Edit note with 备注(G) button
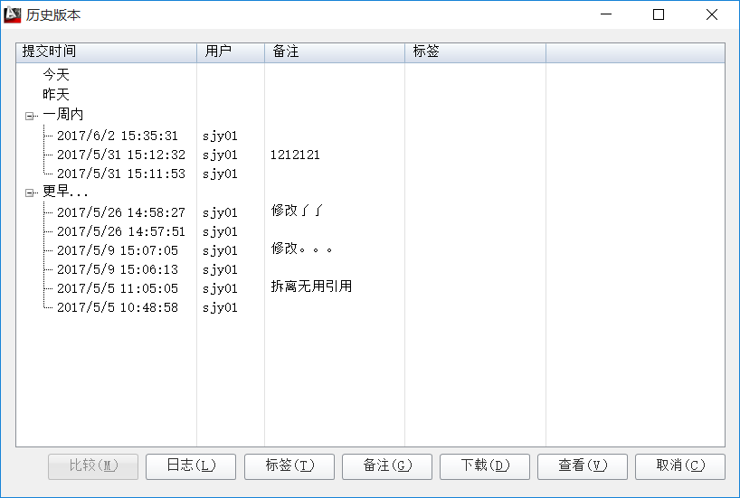Image resolution: width=740 pixels, height=498 pixels. tap(387, 466)
